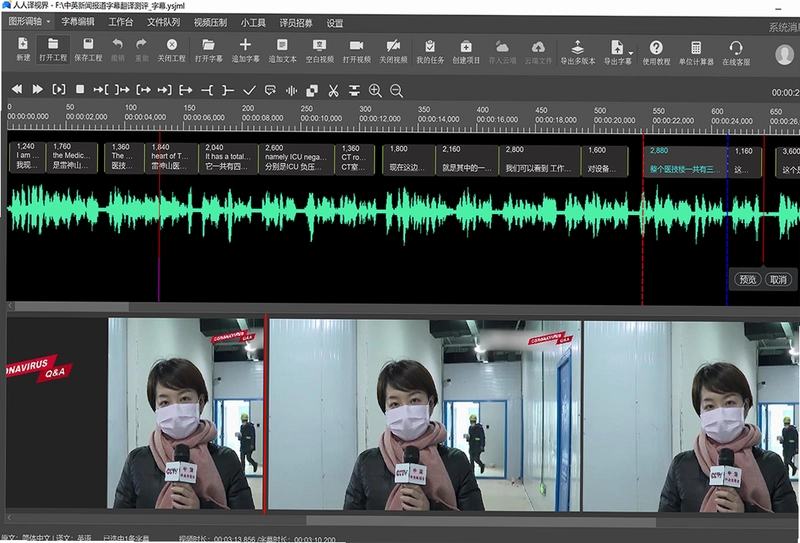Select subtitle block "CT ro..." 1,360
Viewport: 800px width, 543px height.
[x=355, y=160]
